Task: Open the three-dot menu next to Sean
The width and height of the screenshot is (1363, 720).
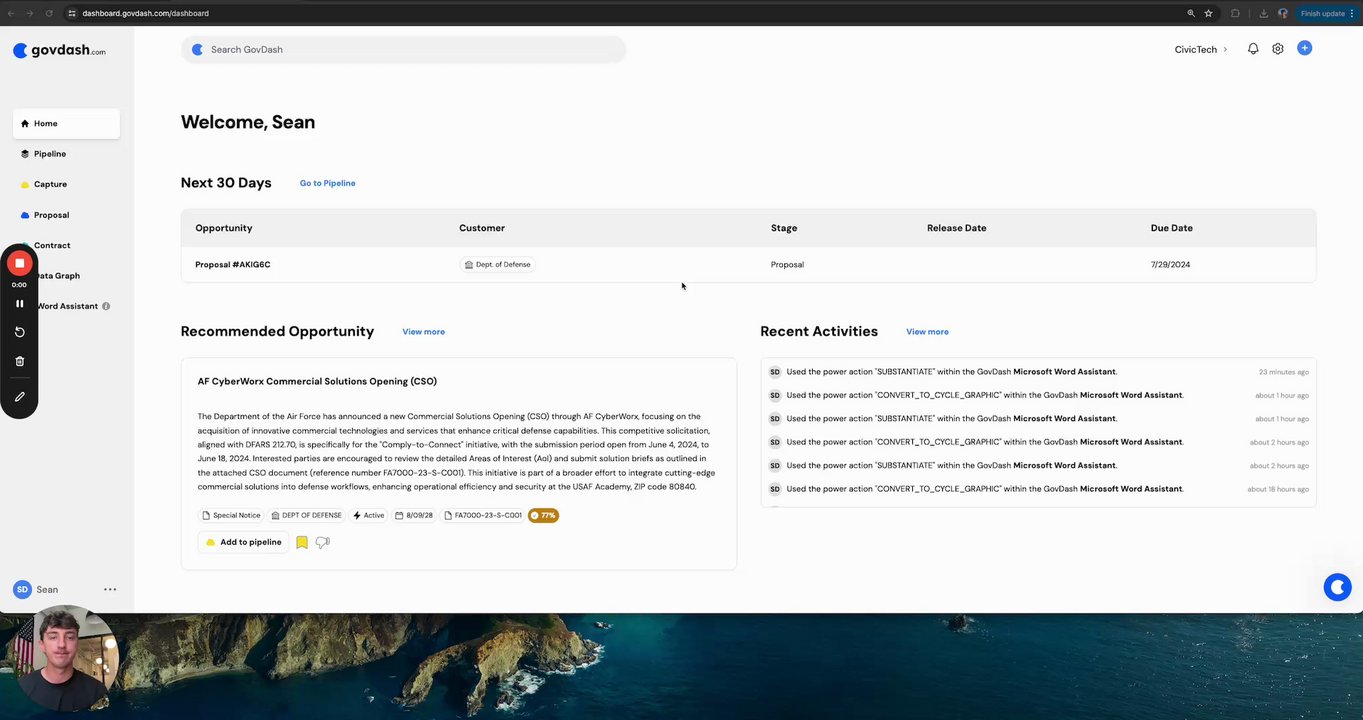Action: tap(110, 590)
